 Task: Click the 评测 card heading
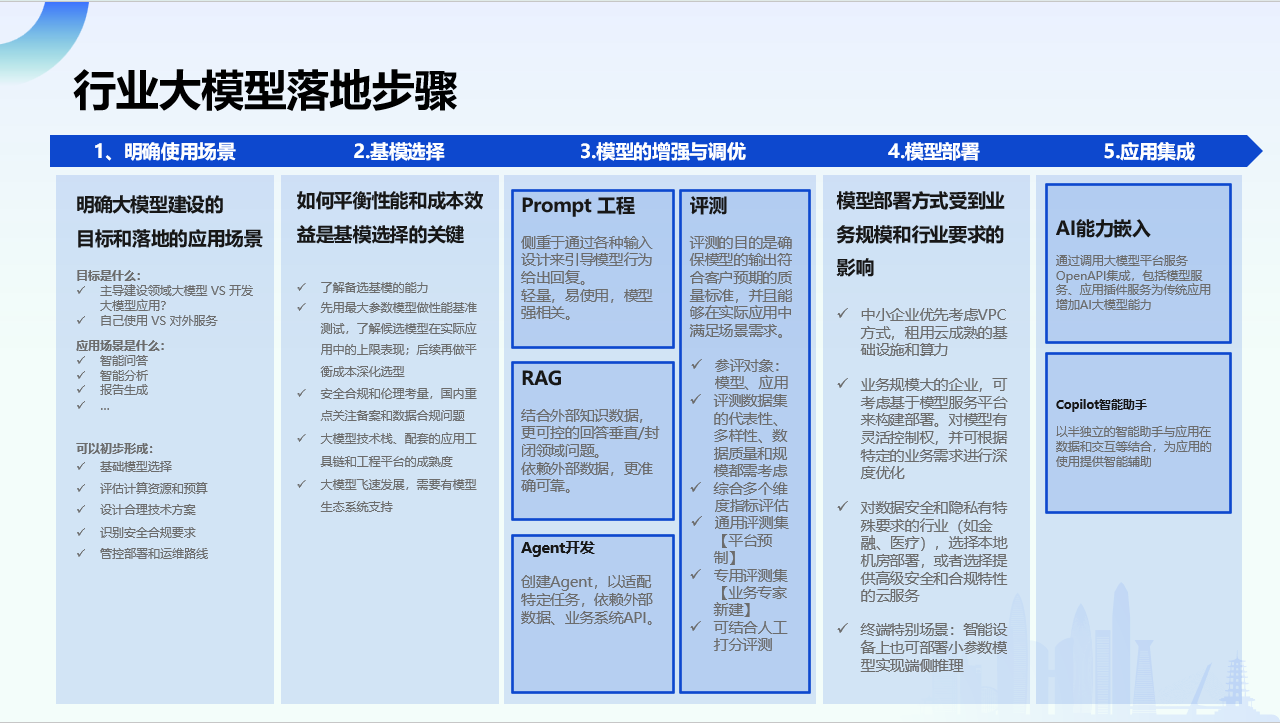pyautogui.click(x=708, y=206)
